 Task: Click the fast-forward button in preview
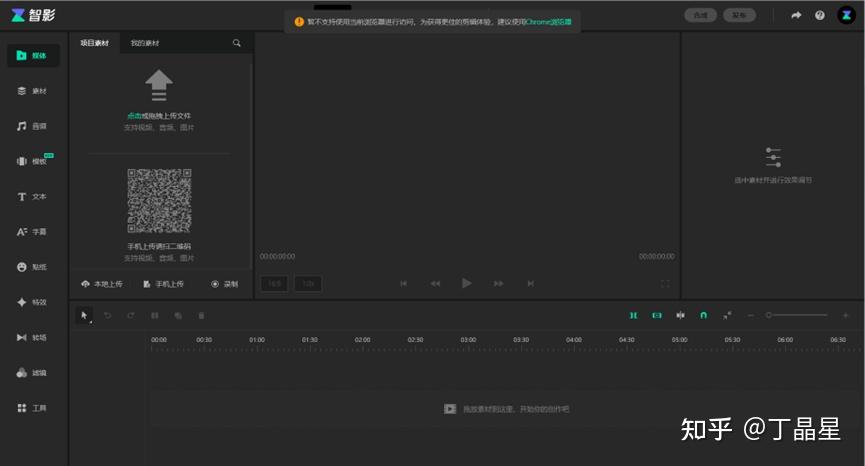[498, 283]
